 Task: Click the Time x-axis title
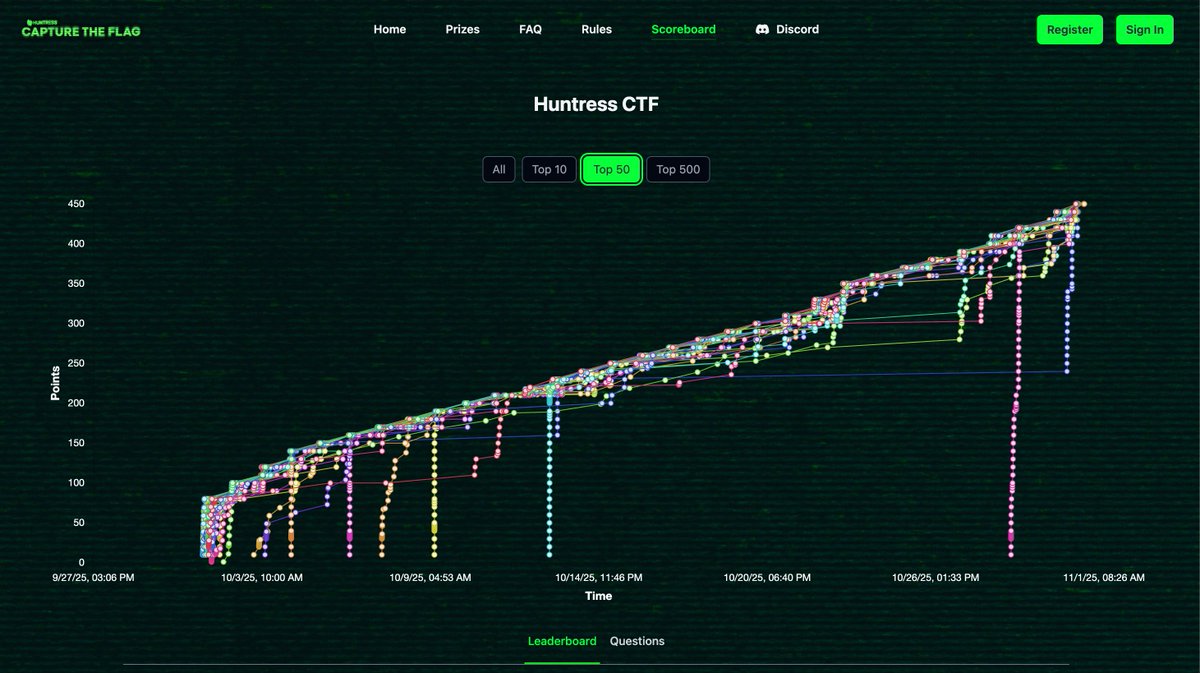pyautogui.click(x=598, y=596)
